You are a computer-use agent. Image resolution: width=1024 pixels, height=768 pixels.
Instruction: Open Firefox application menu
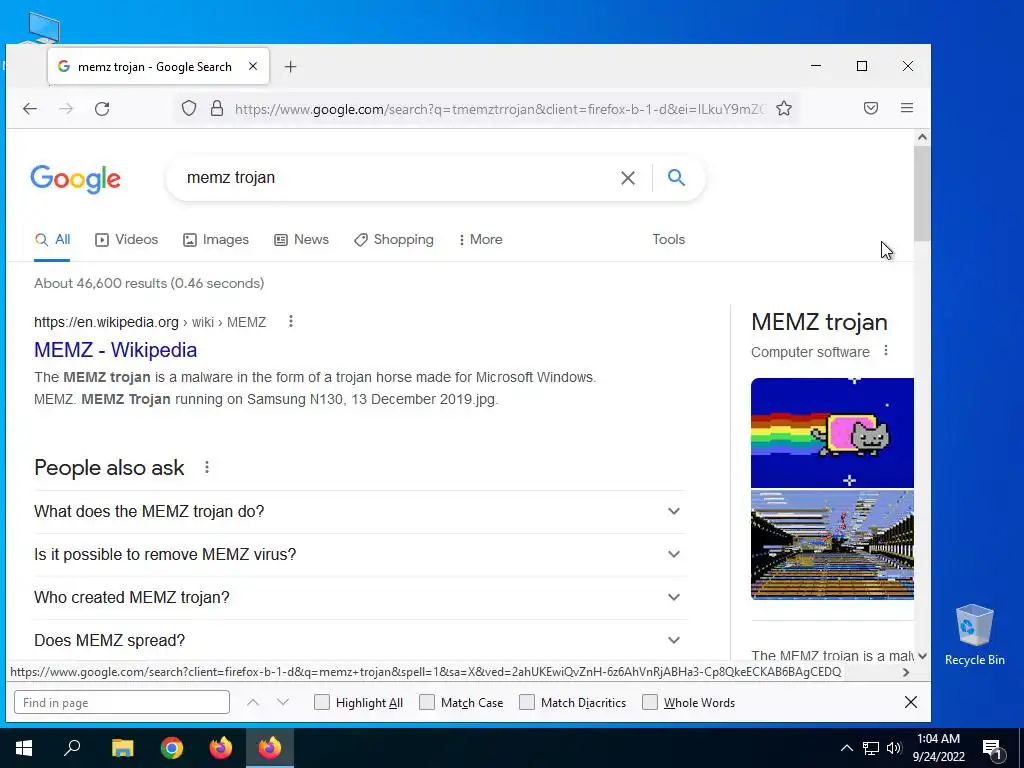pos(906,108)
